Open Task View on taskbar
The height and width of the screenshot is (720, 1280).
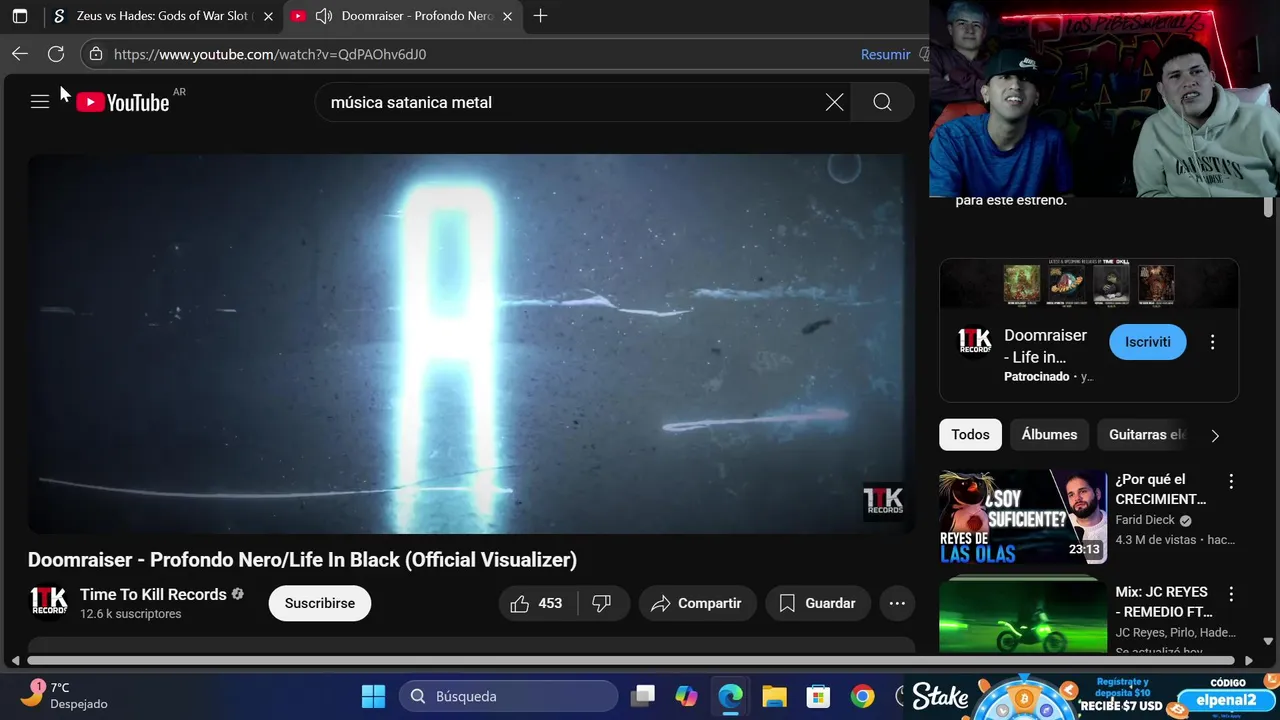(x=643, y=696)
